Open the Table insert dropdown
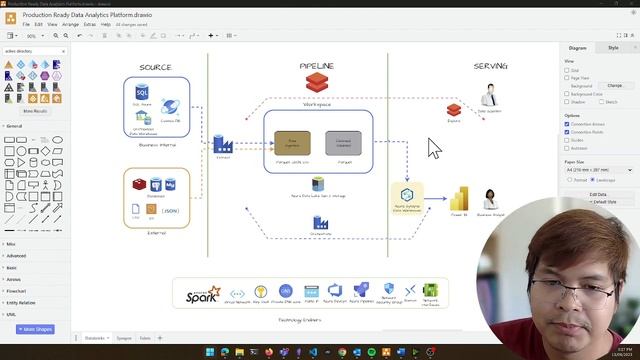The width and height of the screenshot is (640, 360). coord(231,36)
